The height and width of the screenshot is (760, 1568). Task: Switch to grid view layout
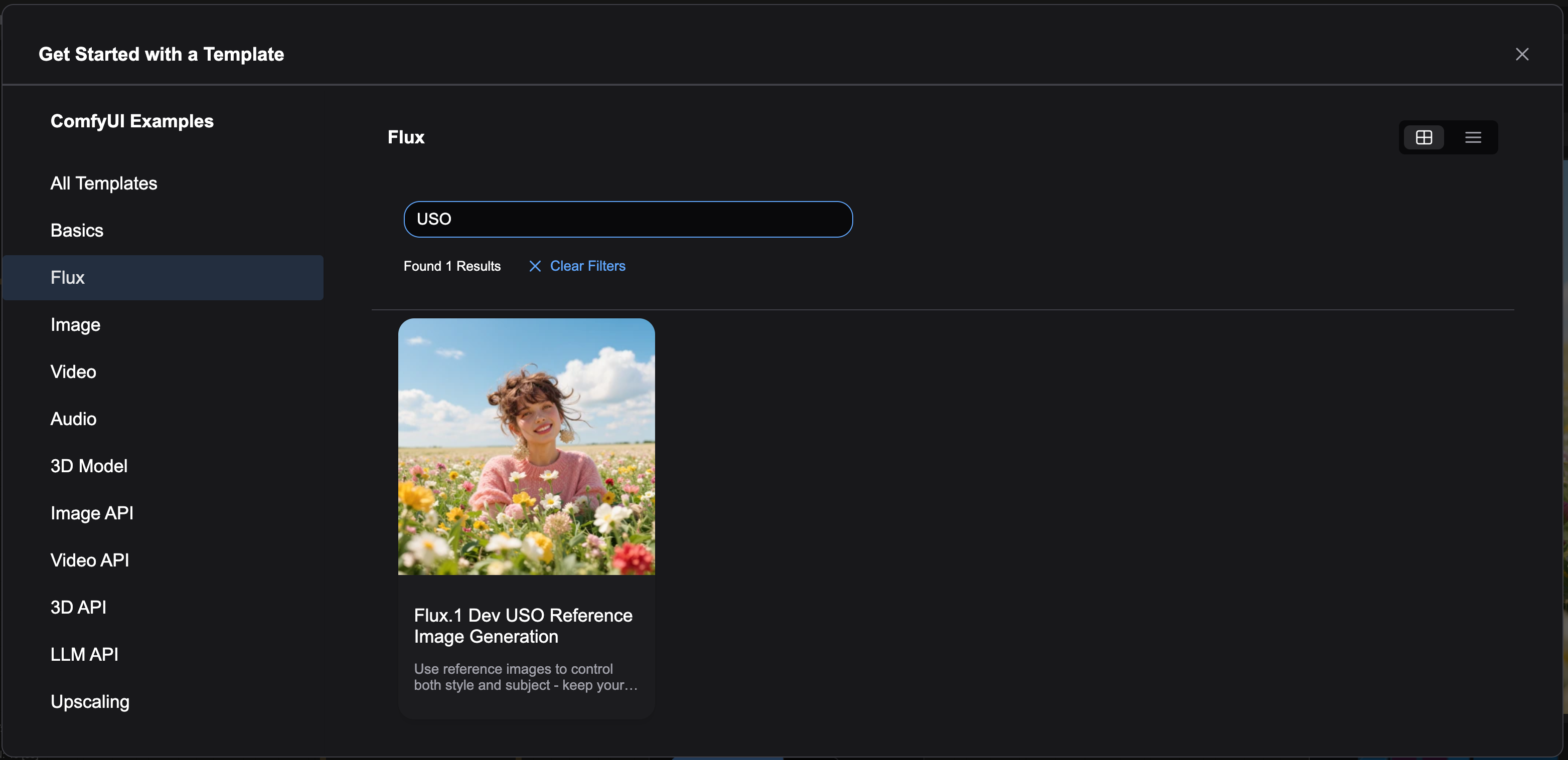pos(1424,137)
